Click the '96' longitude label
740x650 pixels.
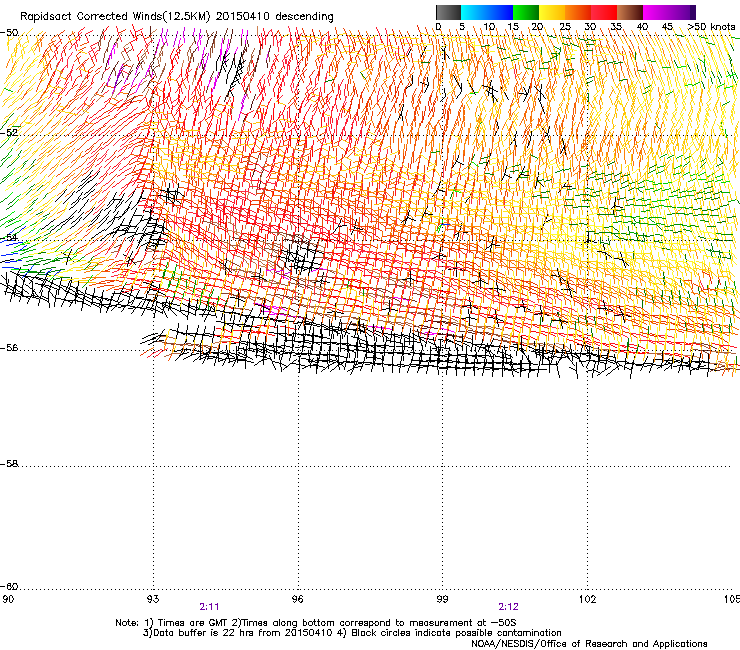[297, 599]
